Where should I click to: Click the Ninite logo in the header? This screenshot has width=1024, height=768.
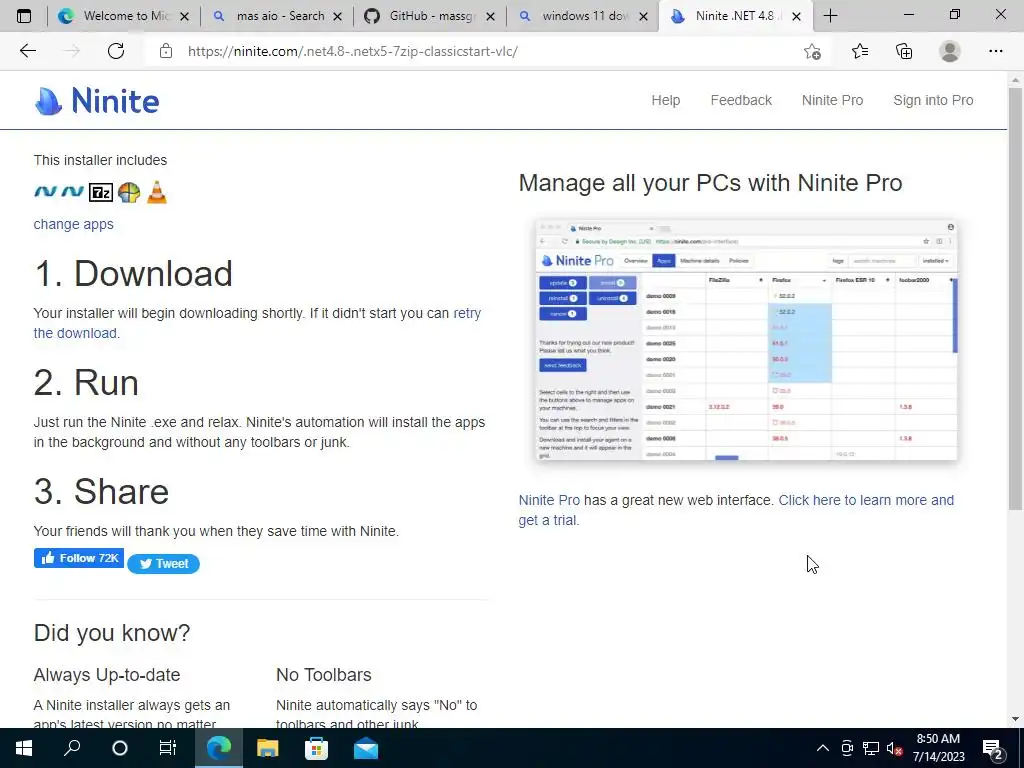pyautogui.click(x=97, y=101)
